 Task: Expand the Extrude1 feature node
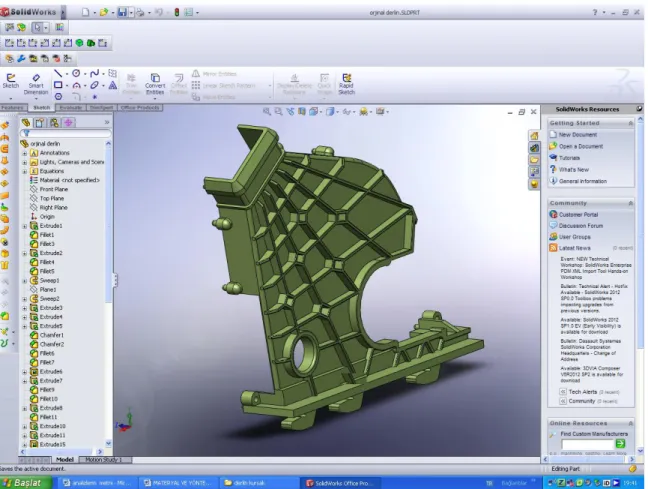click(24, 226)
